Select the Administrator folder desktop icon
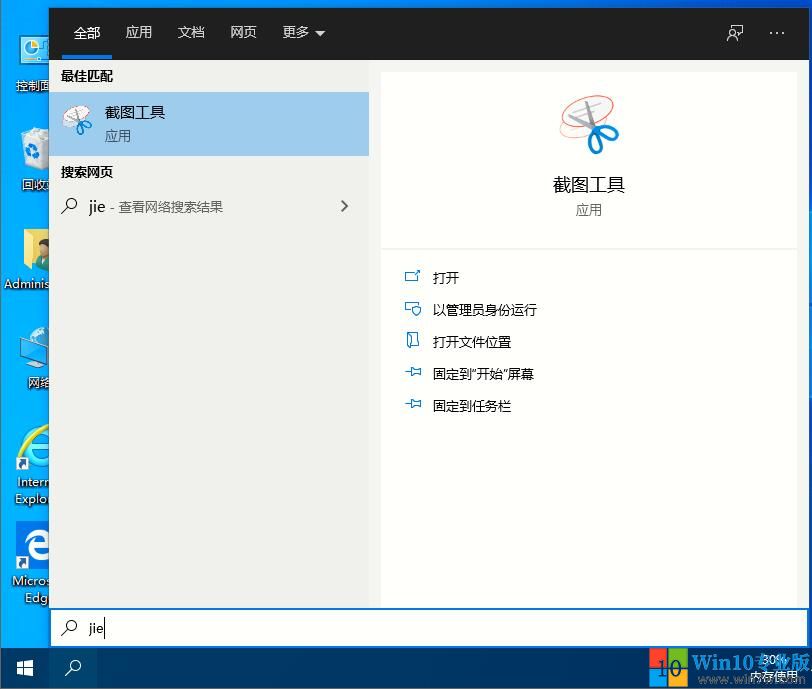The height and width of the screenshot is (689, 812). coord(27,259)
